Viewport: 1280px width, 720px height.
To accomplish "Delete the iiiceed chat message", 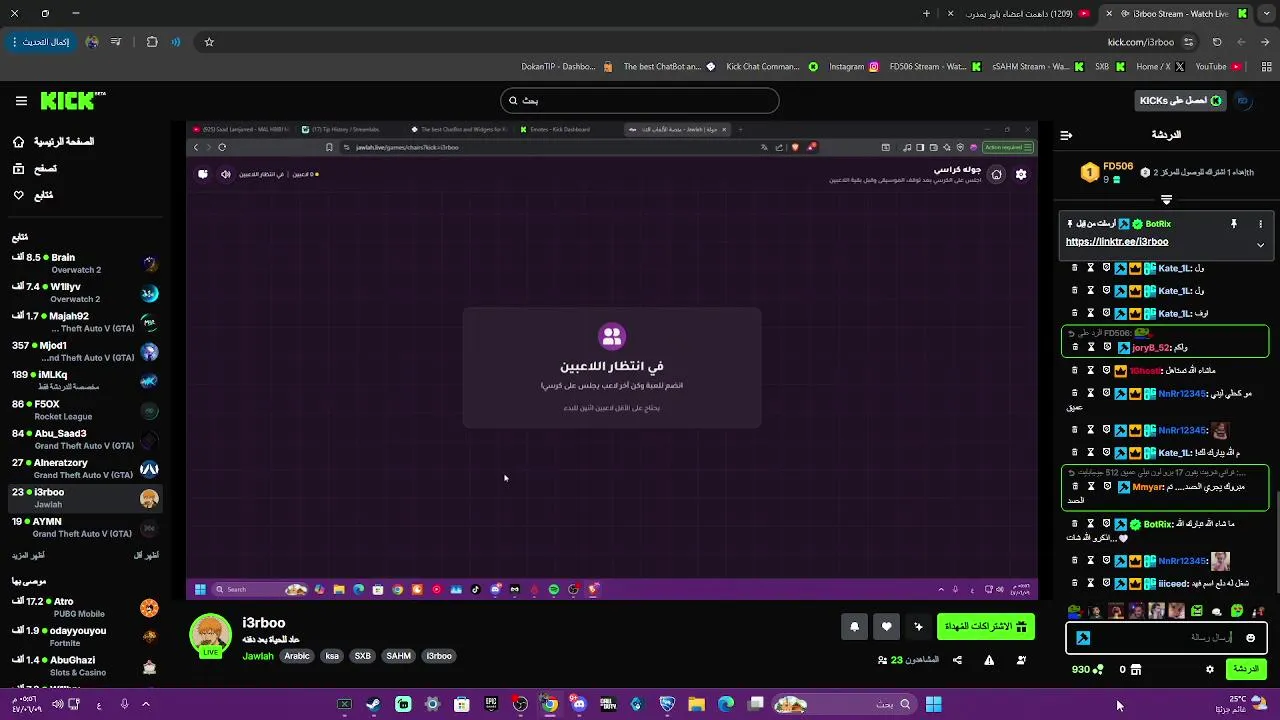I will 1075,583.
